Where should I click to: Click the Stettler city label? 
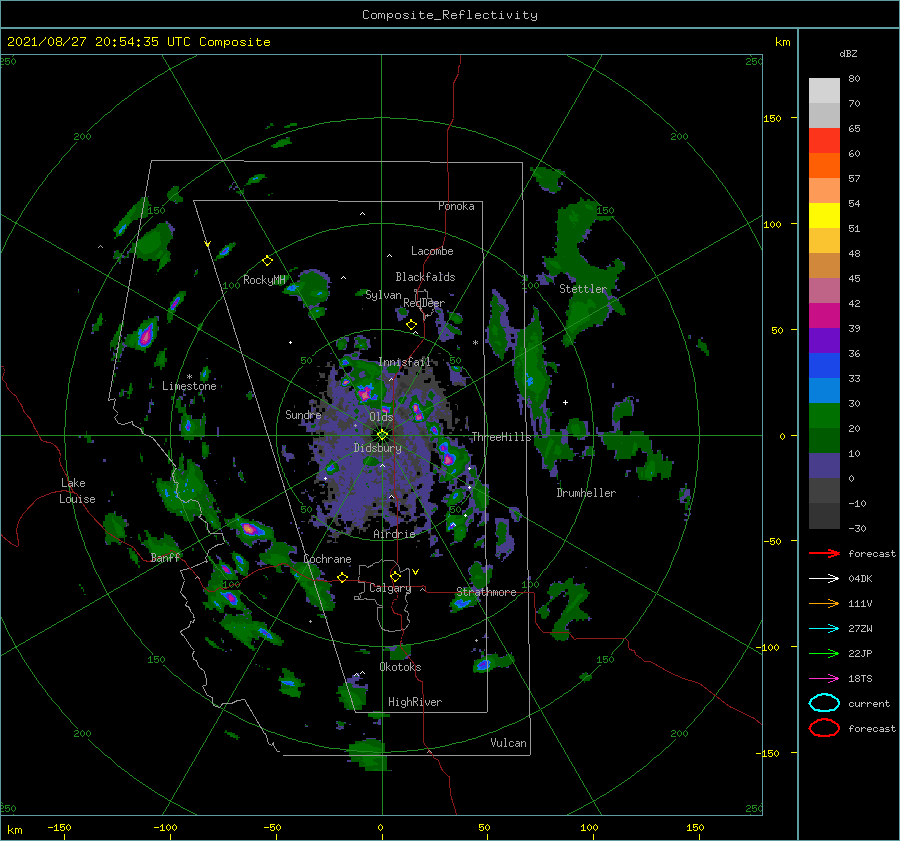583,289
